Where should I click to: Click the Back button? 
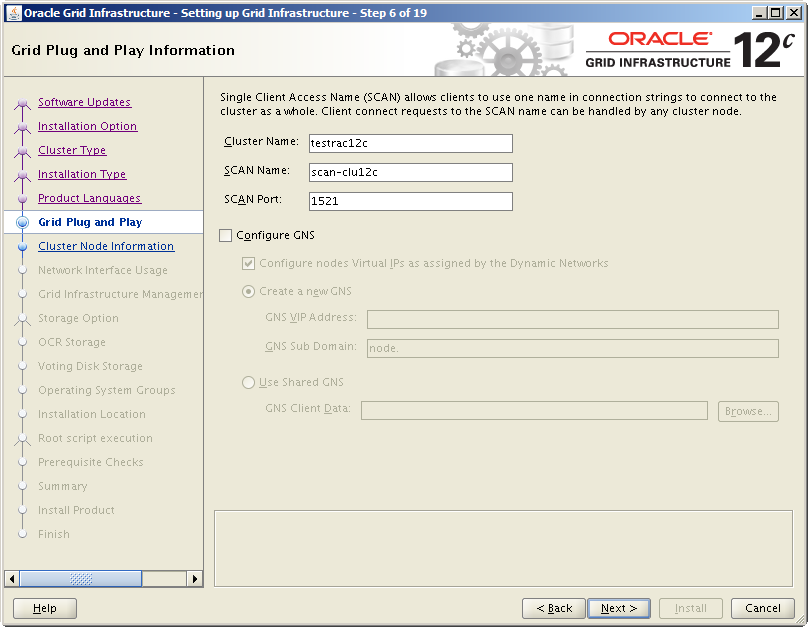553,608
